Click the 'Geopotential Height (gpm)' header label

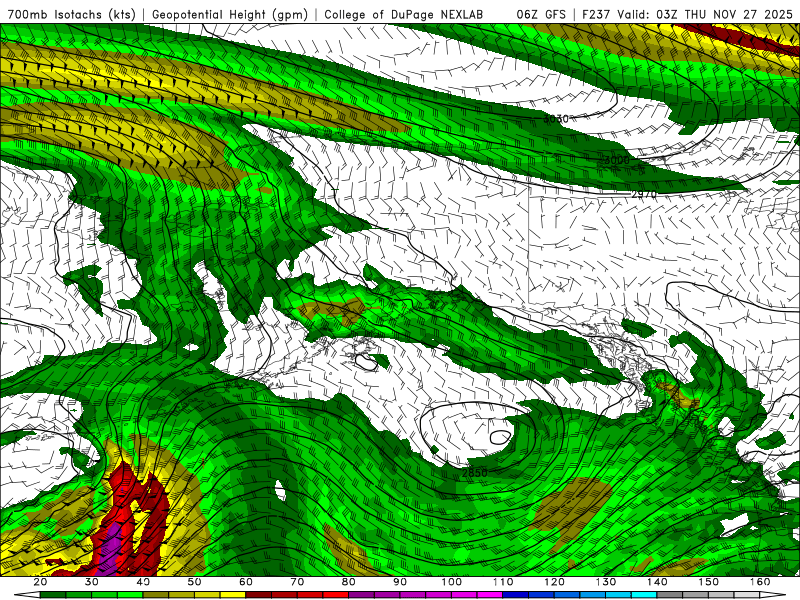[x=230, y=15]
